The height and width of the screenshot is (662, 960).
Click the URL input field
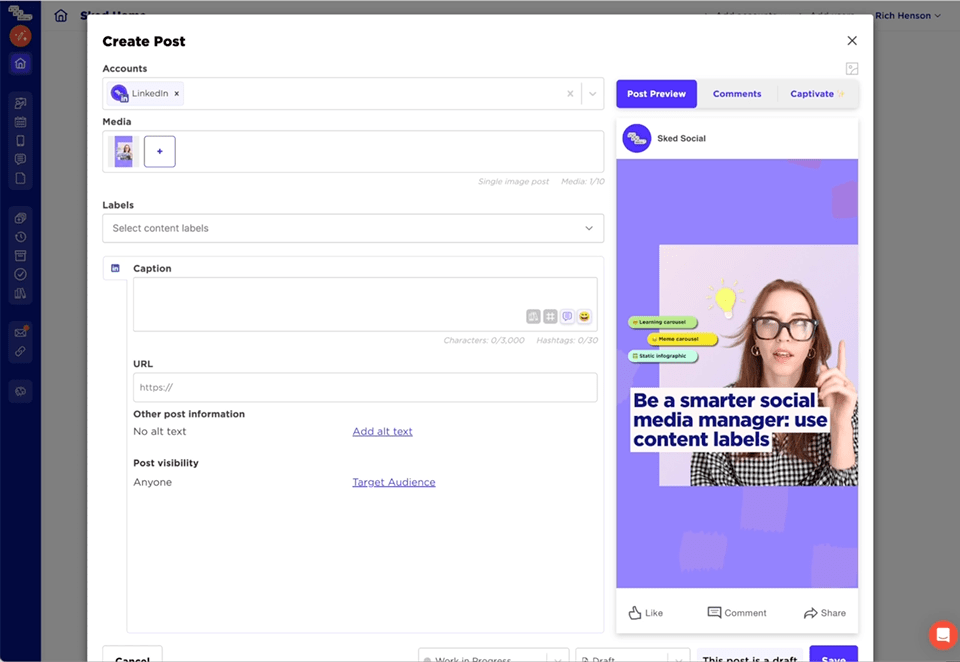tap(365, 388)
